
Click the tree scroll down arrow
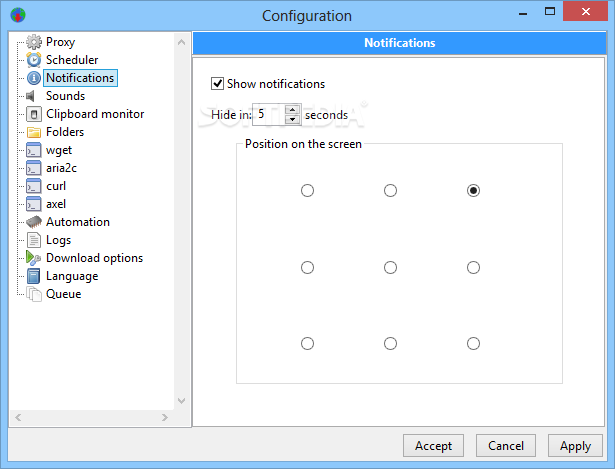click(181, 400)
